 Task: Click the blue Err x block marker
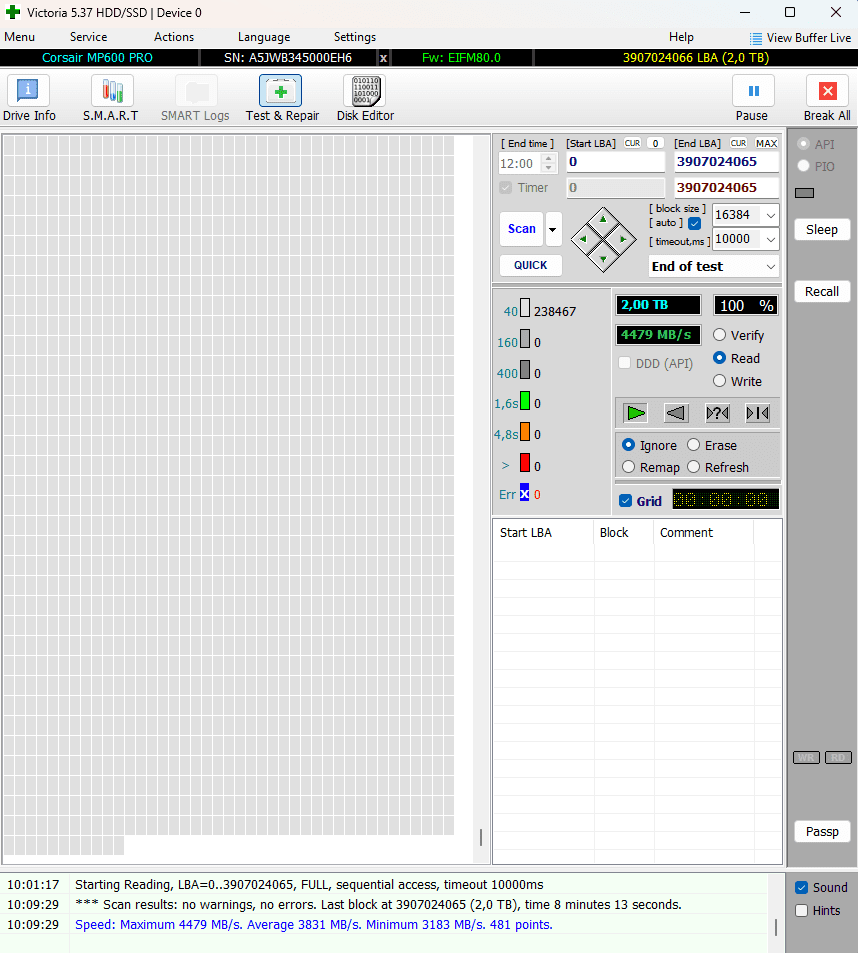pos(524,492)
